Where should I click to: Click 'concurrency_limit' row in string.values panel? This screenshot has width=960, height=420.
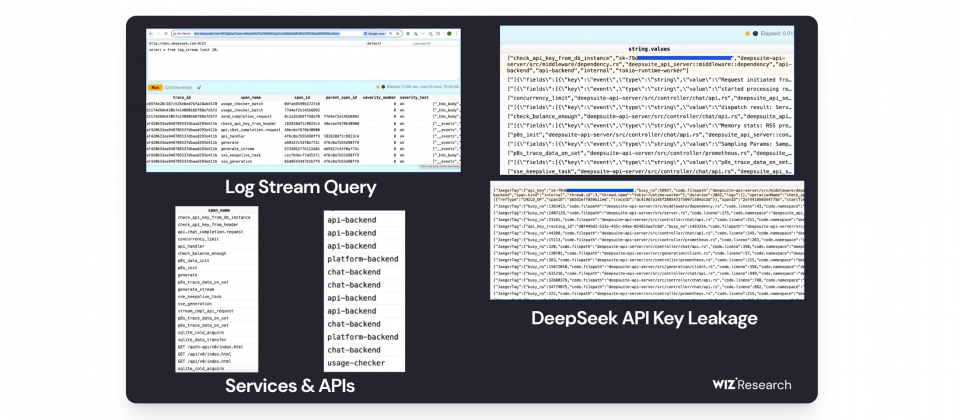[650, 97]
